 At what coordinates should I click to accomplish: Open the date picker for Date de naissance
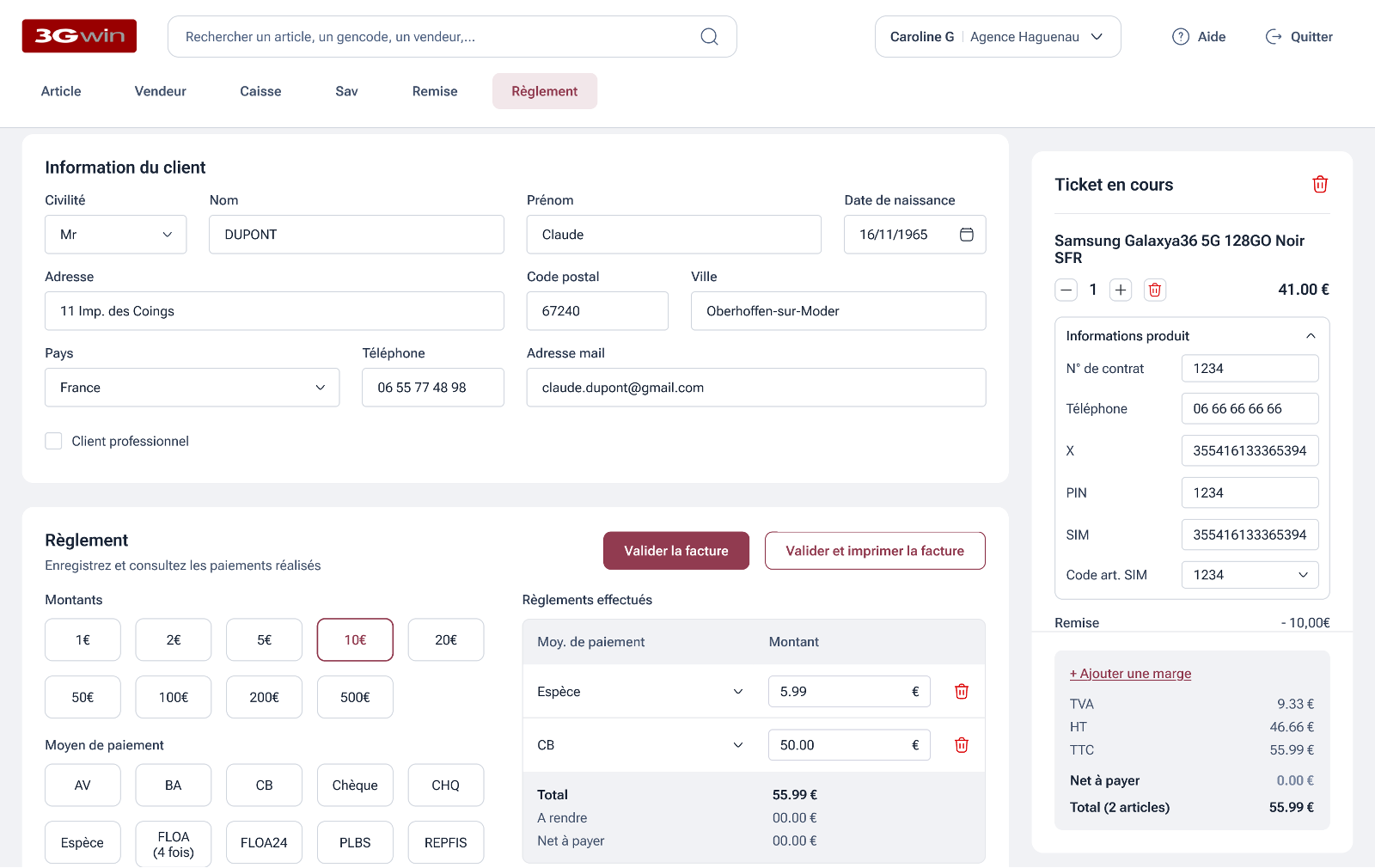click(x=967, y=234)
